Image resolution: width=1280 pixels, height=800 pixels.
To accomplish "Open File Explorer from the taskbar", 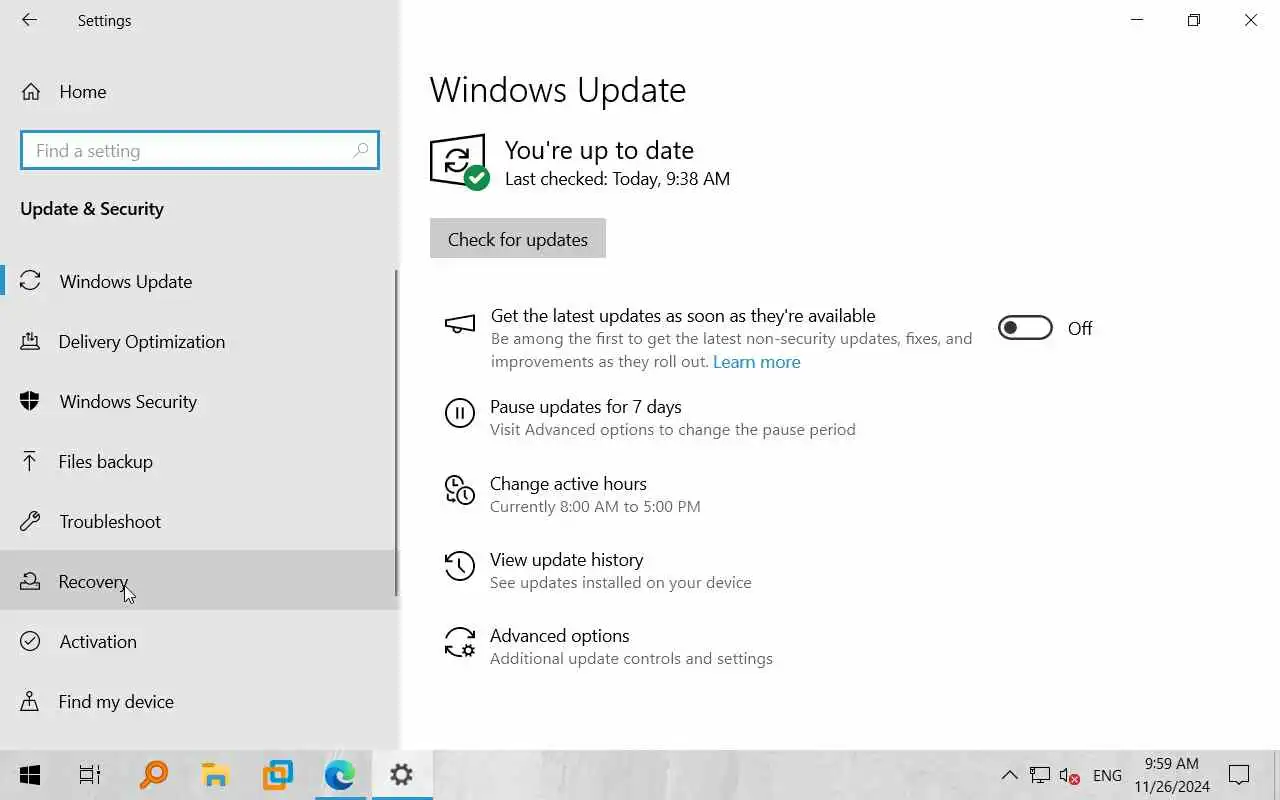I will point(215,775).
